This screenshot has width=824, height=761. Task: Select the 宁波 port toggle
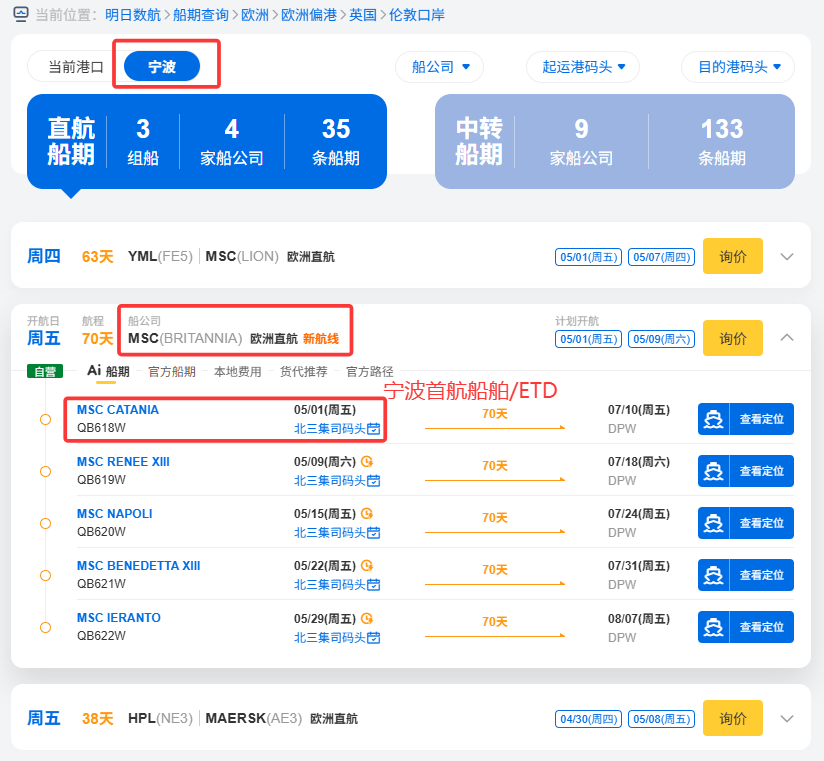[x=162, y=67]
